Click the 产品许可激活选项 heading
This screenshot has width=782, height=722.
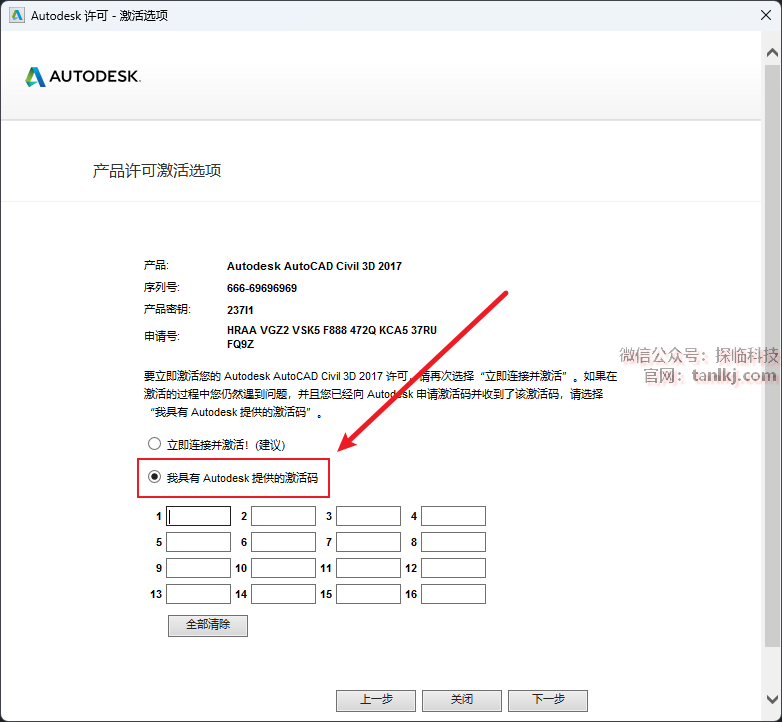[157, 171]
